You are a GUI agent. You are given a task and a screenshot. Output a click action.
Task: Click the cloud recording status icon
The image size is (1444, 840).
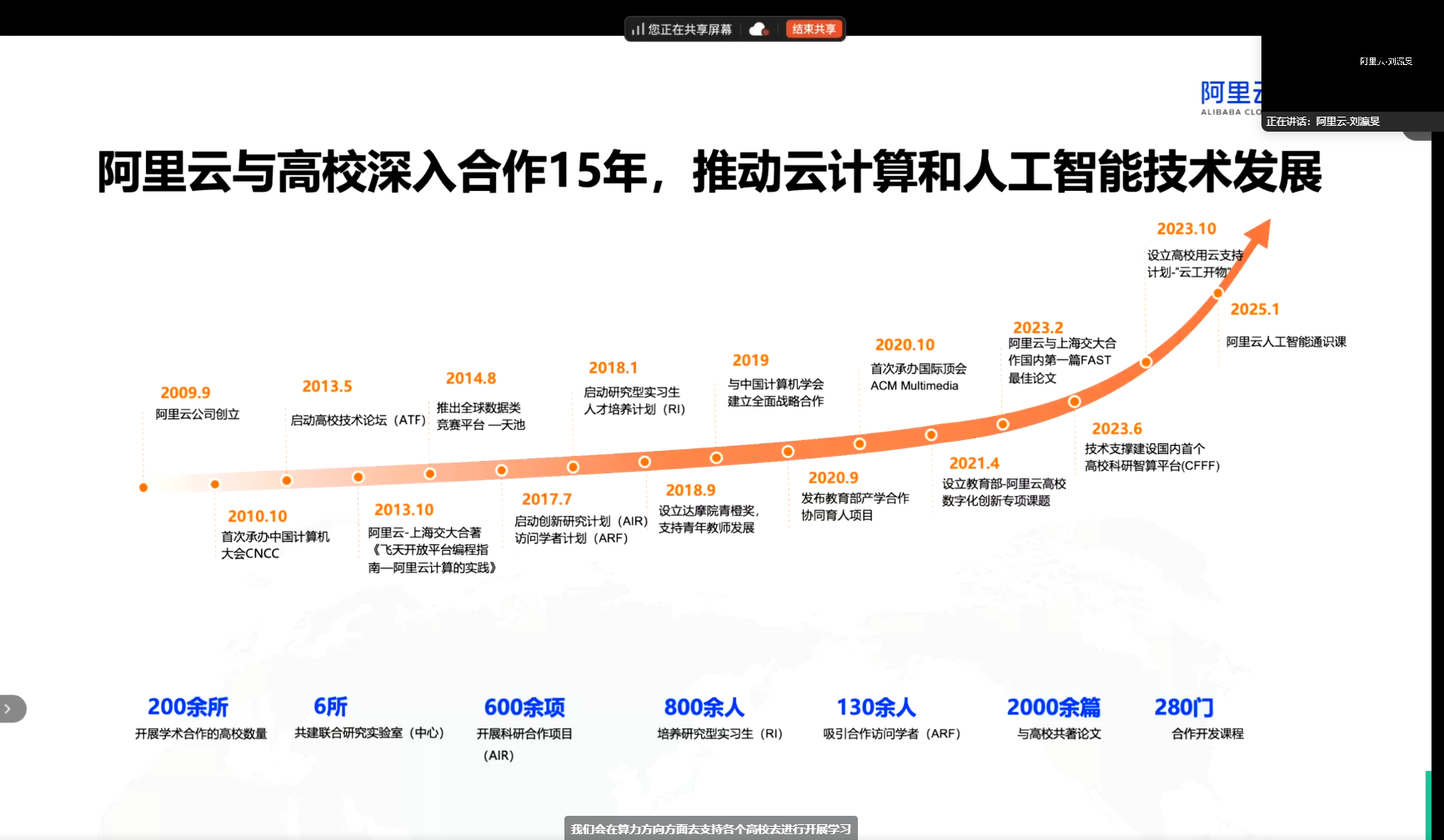click(x=758, y=29)
